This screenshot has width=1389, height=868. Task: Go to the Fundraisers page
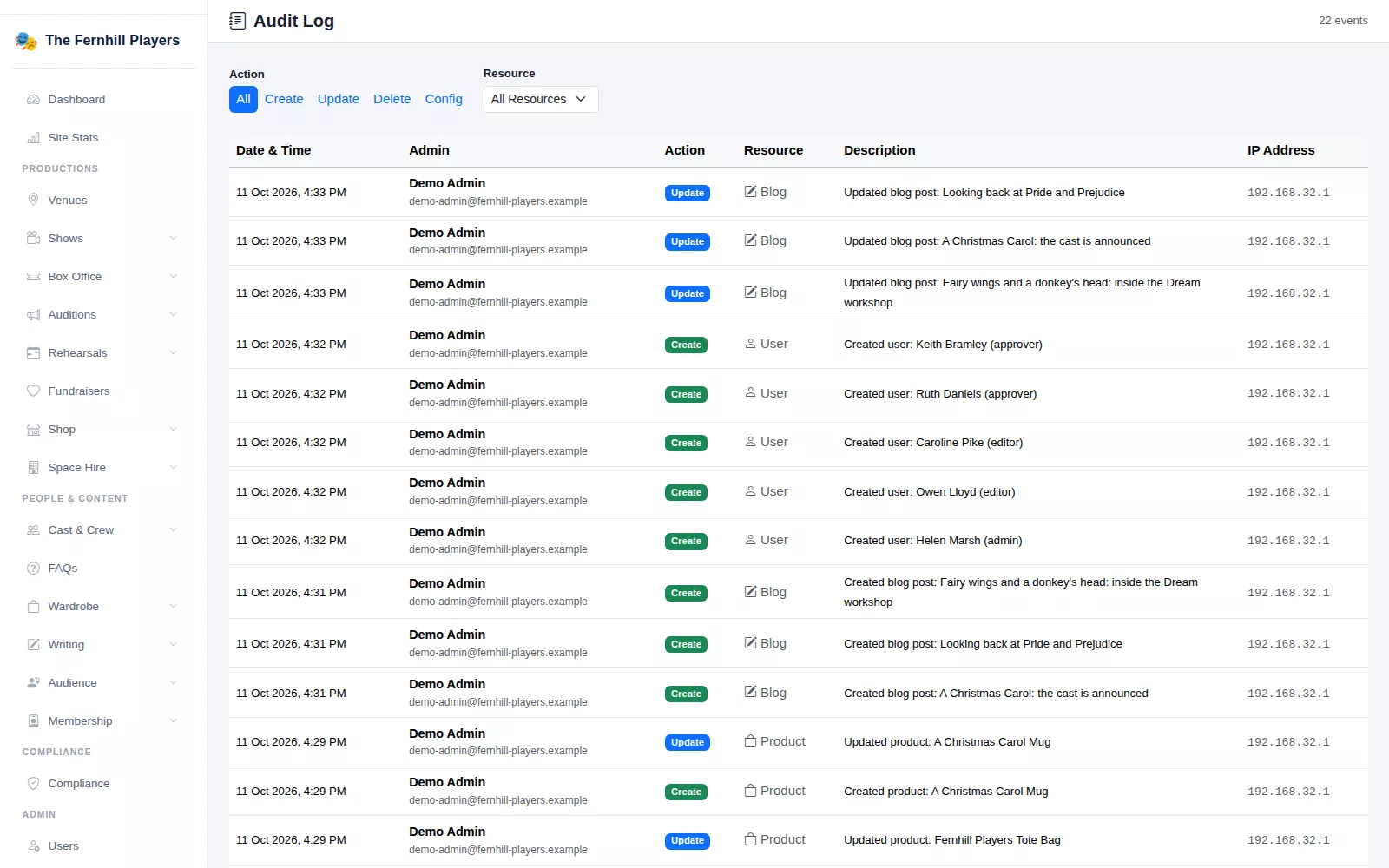[104, 391]
